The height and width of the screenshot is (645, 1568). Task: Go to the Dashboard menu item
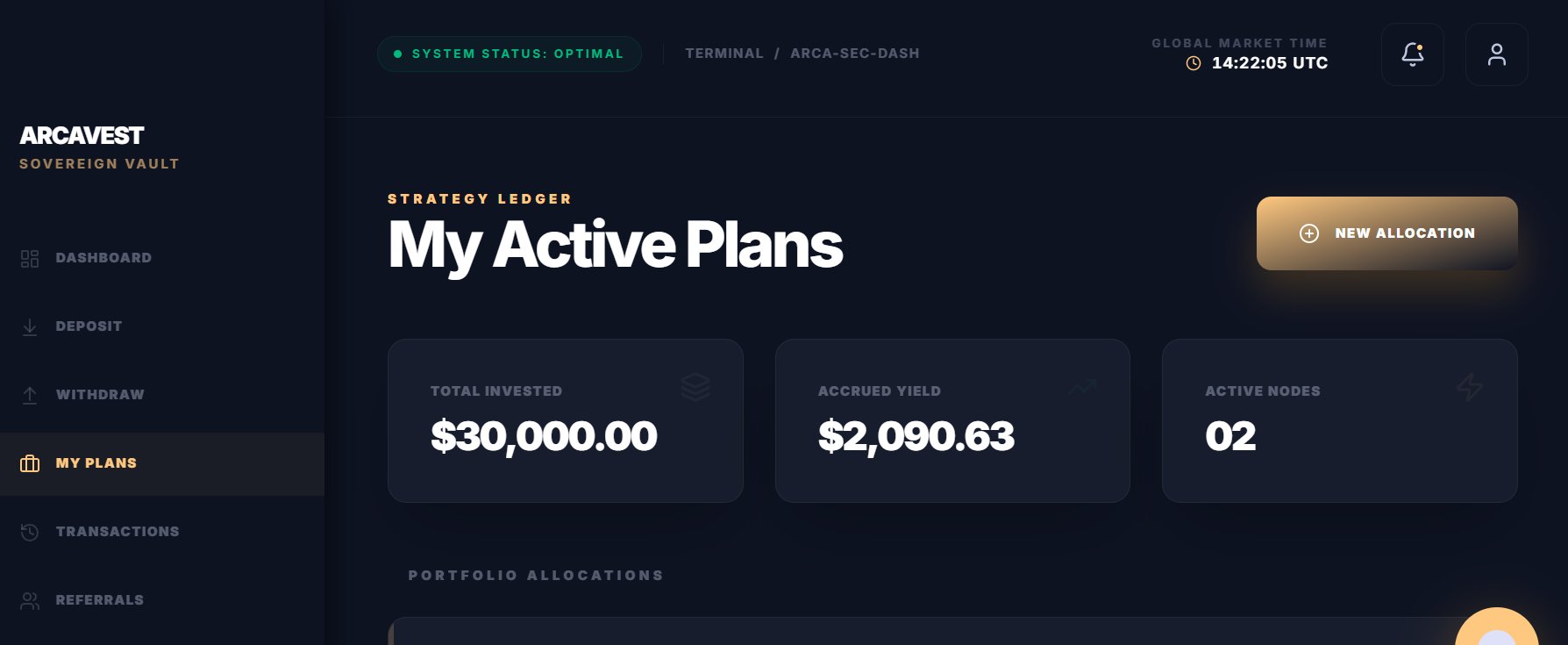[103, 258]
